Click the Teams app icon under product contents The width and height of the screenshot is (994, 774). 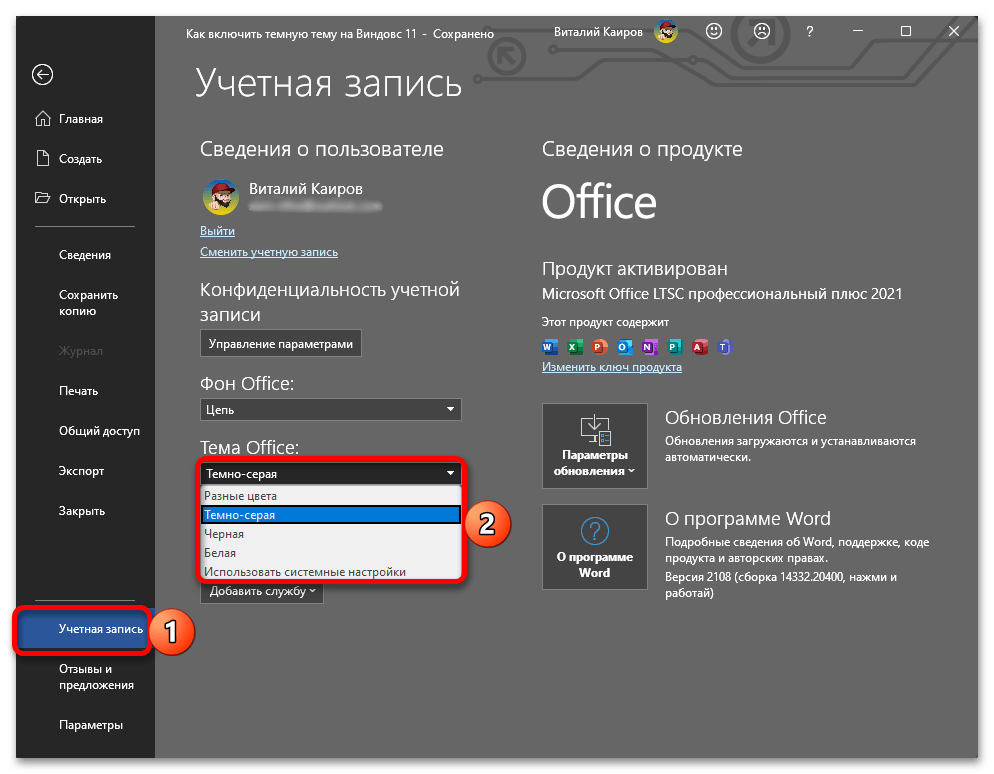coord(724,347)
